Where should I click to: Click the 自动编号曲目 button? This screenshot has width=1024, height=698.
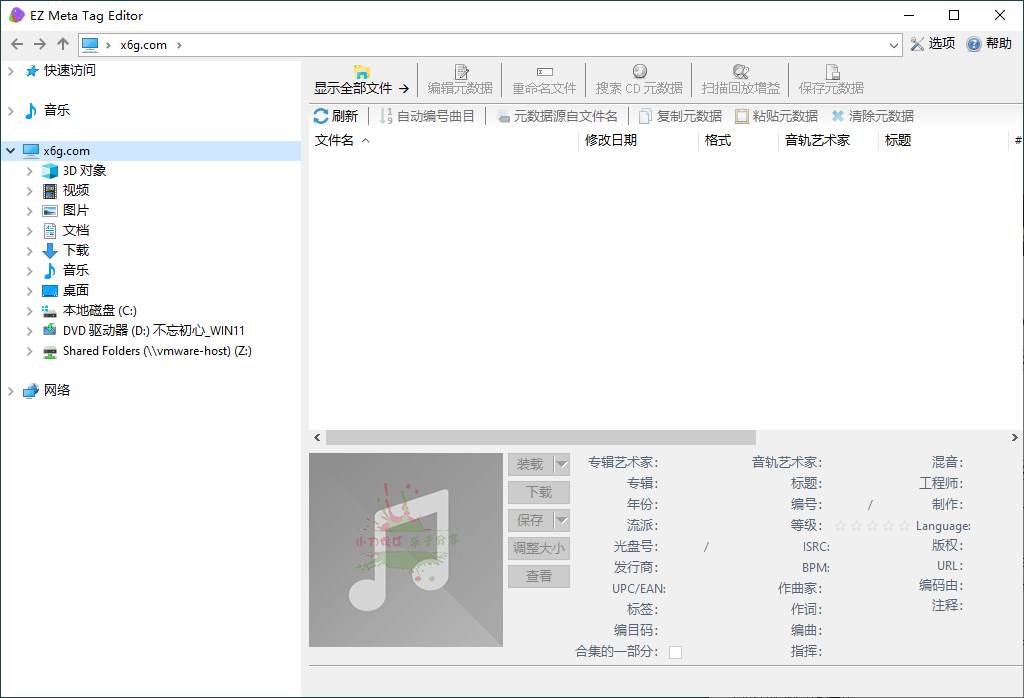[427, 116]
